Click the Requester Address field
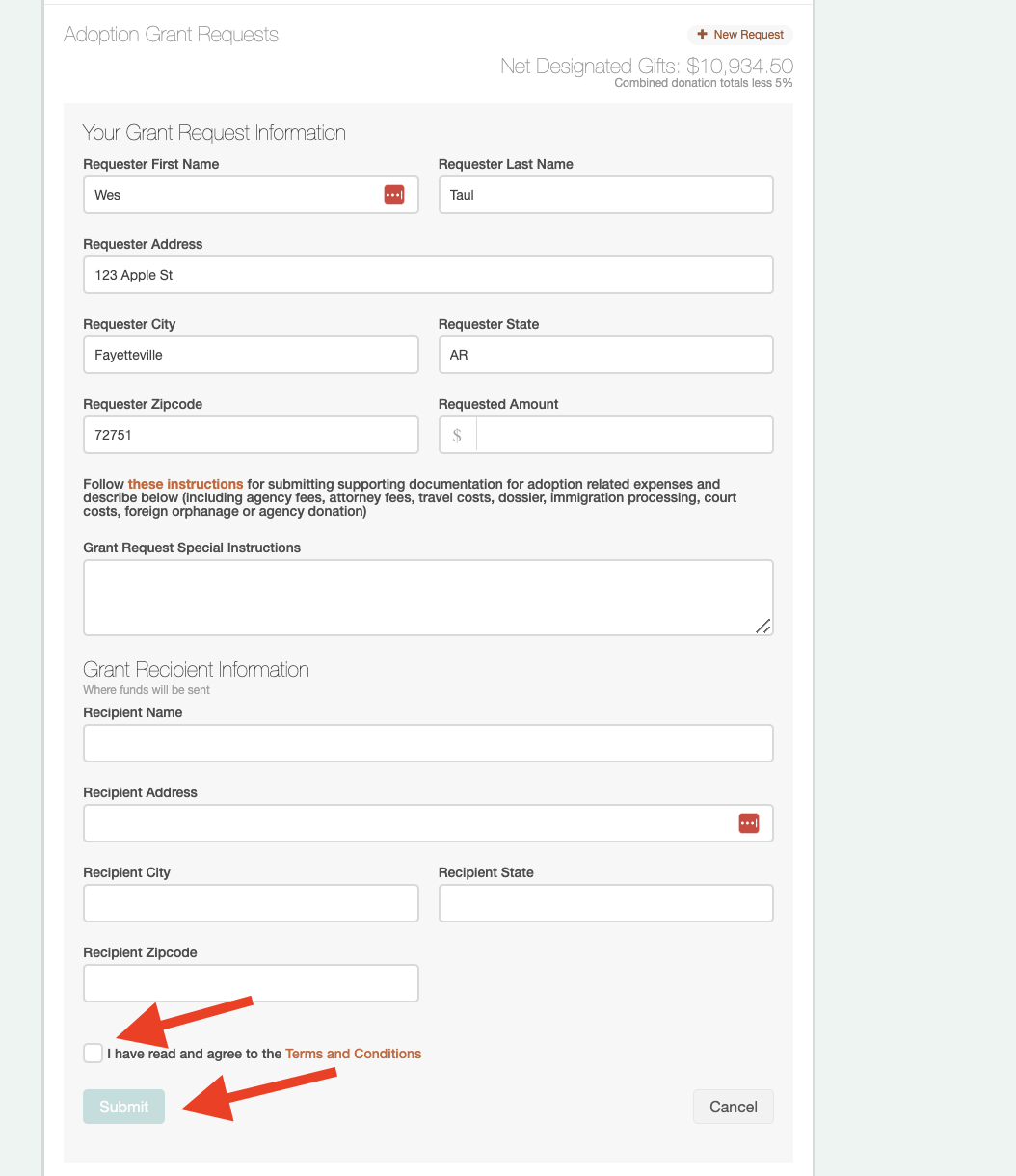 [428, 275]
